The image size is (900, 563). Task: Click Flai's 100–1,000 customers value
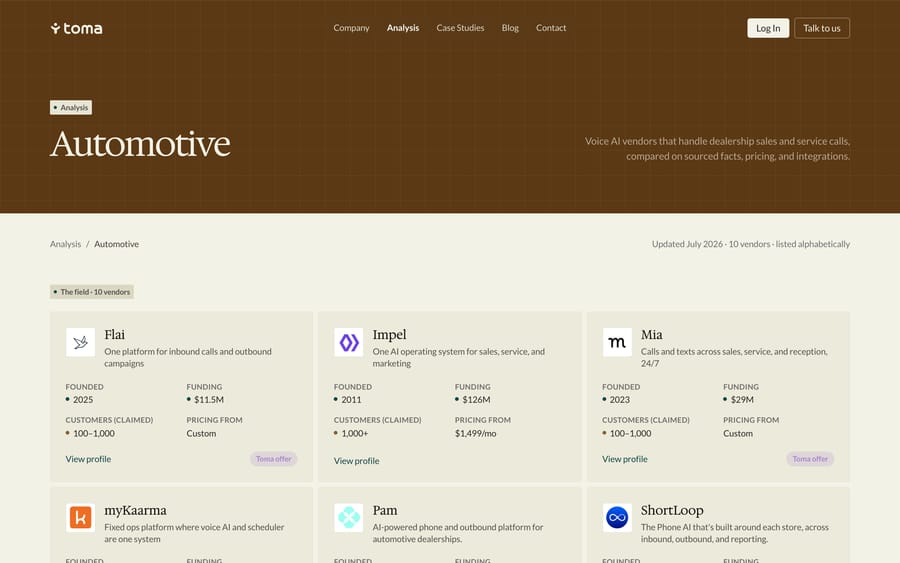pos(94,433)
